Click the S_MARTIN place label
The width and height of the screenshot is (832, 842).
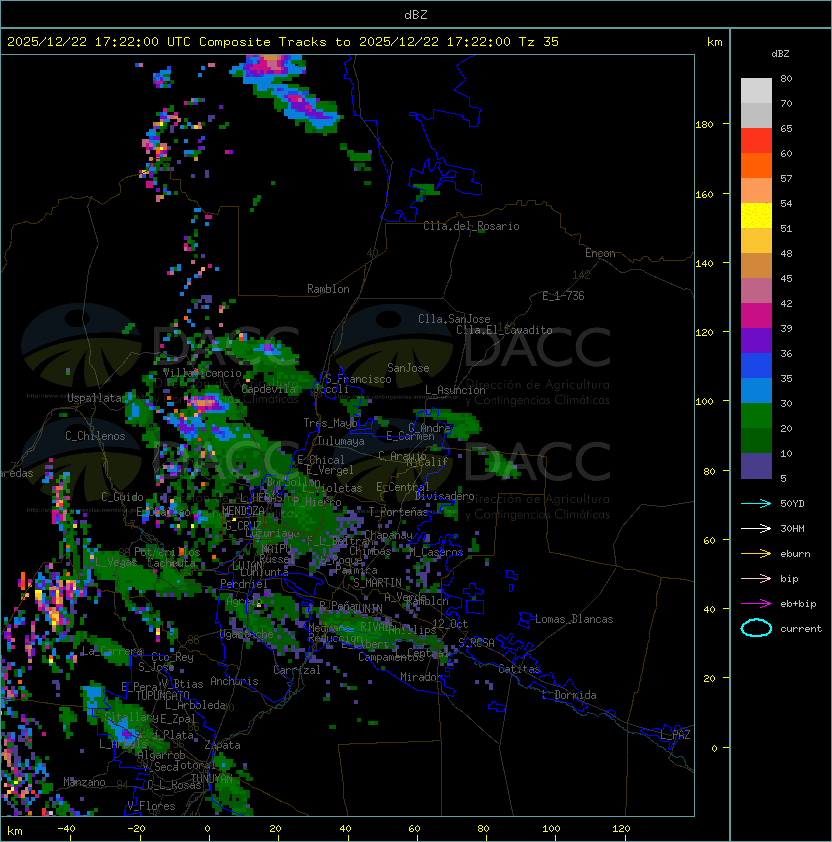(377, 583)
